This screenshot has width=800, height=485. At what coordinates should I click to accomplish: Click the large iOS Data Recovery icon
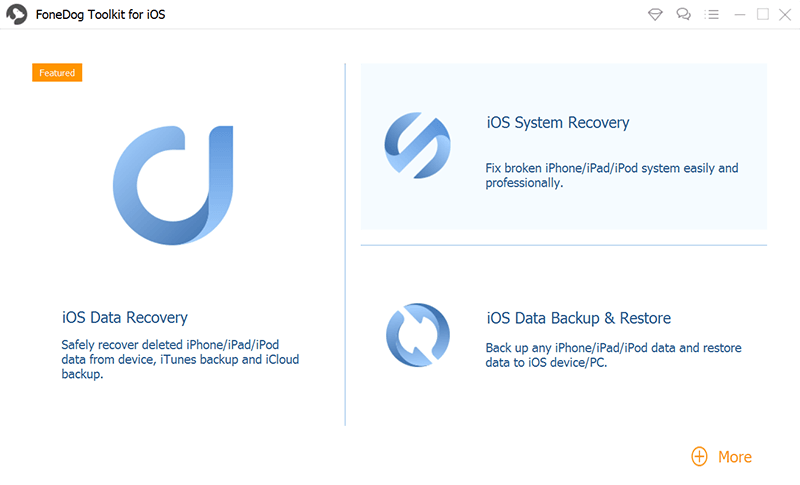173,186
